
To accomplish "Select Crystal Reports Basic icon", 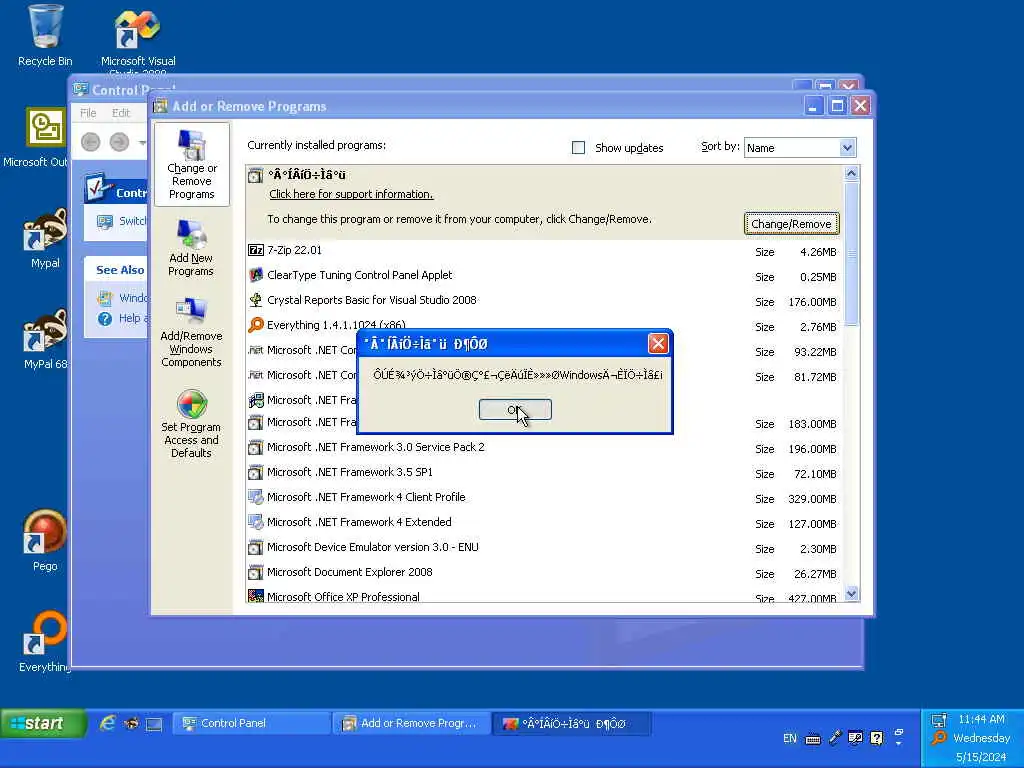I will 256,300.
